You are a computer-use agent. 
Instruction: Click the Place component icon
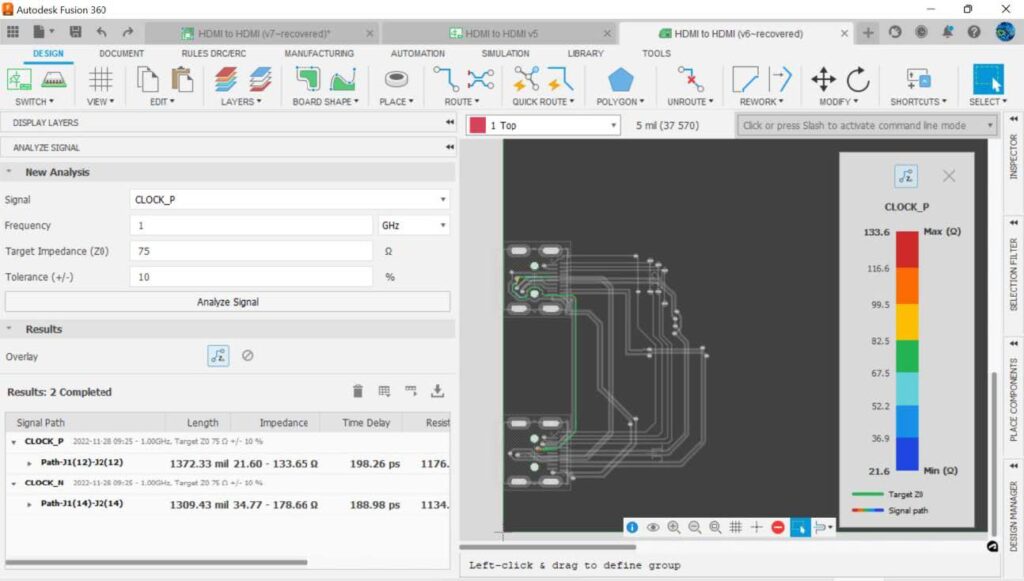[396, 80]
